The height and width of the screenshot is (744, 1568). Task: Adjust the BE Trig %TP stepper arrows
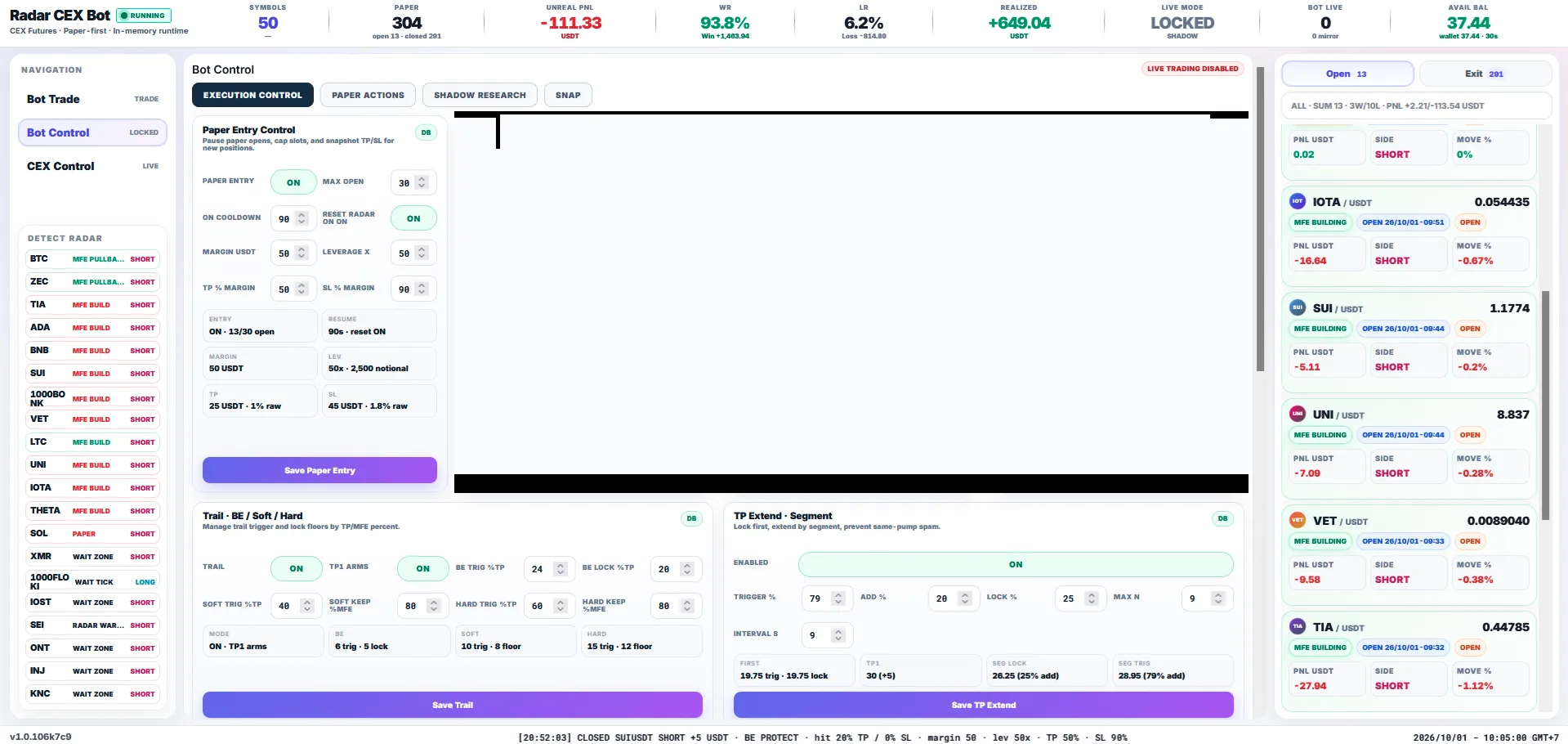(x=561, y=568)
